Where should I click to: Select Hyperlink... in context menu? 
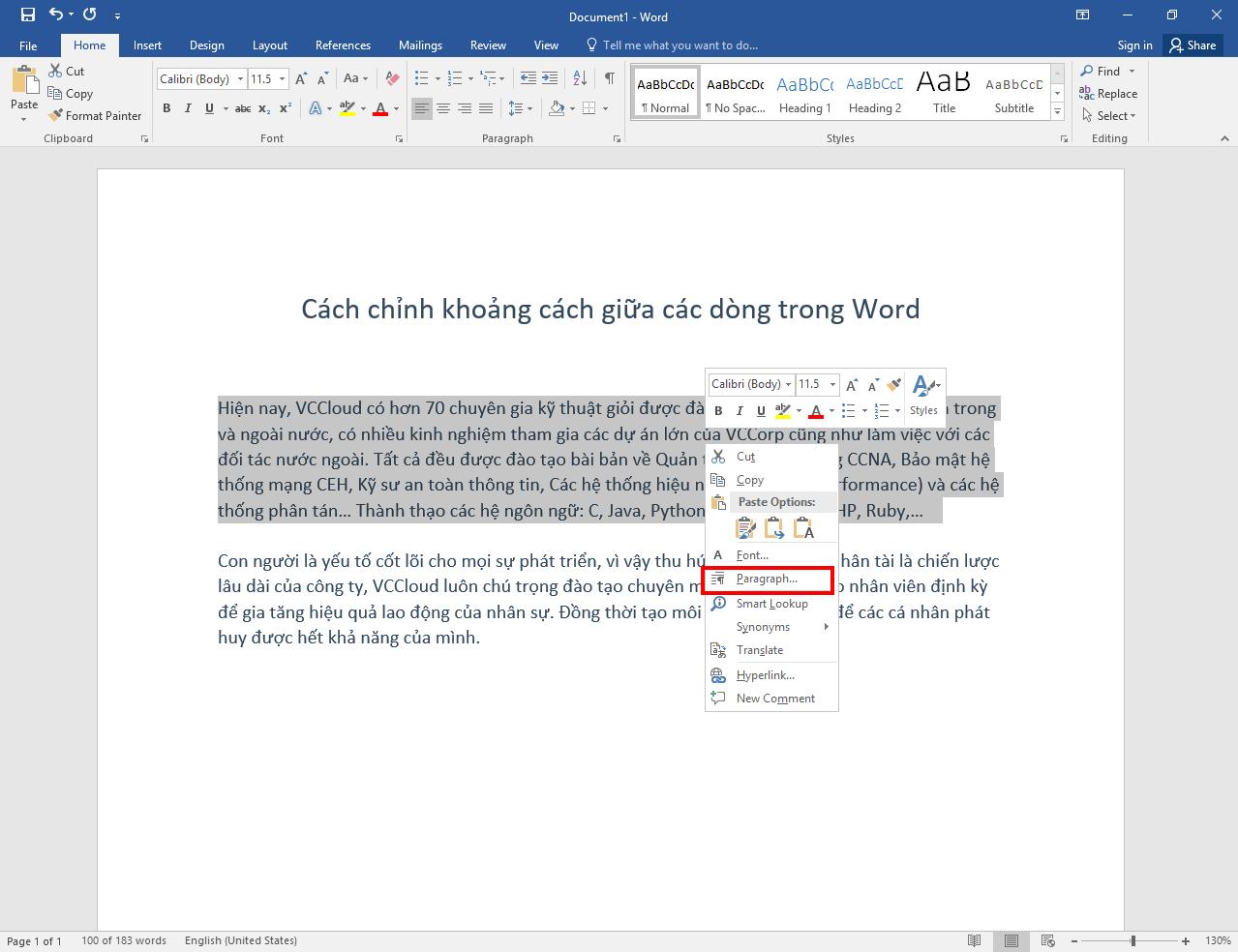pos(771,675)
